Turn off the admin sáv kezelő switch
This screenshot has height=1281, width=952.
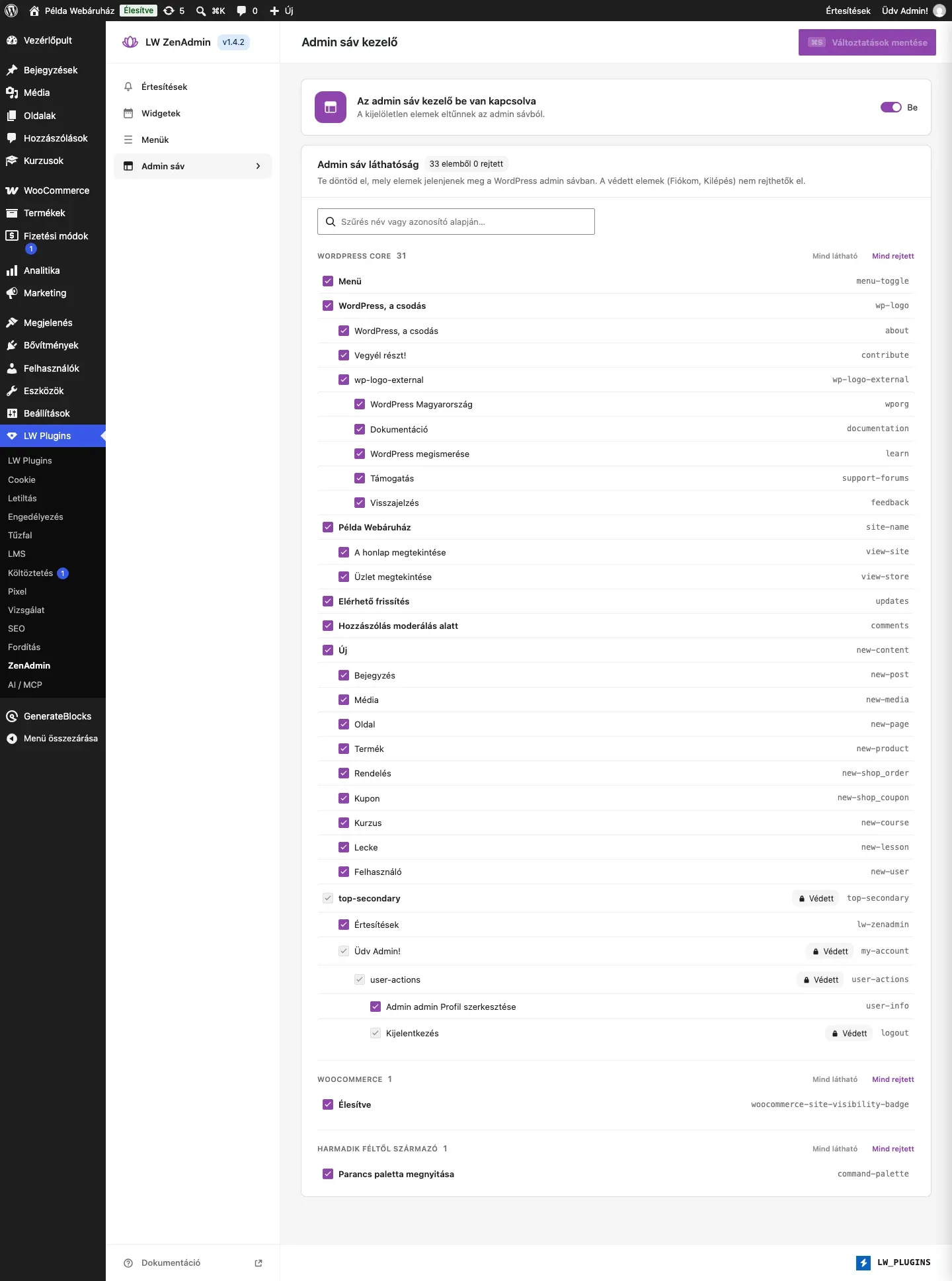(x=891, y=107)
